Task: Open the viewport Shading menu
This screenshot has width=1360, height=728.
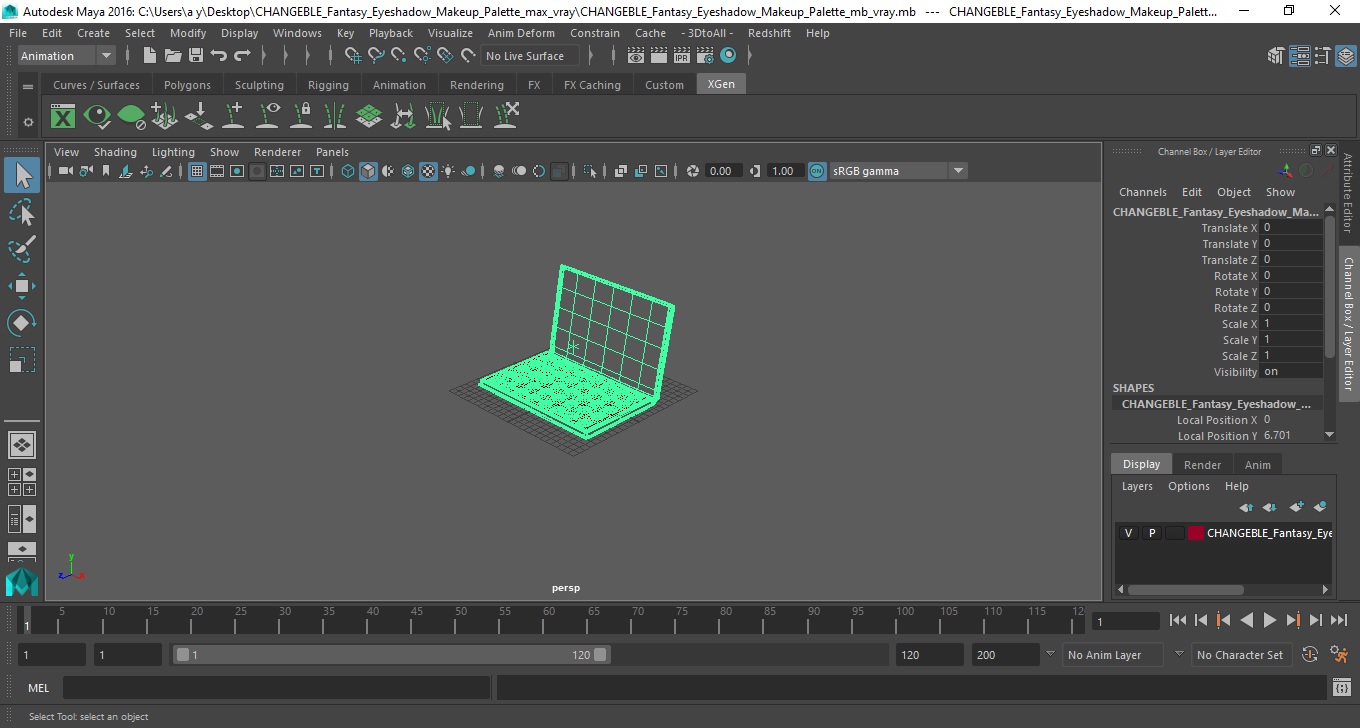Action: pos(115,152)
